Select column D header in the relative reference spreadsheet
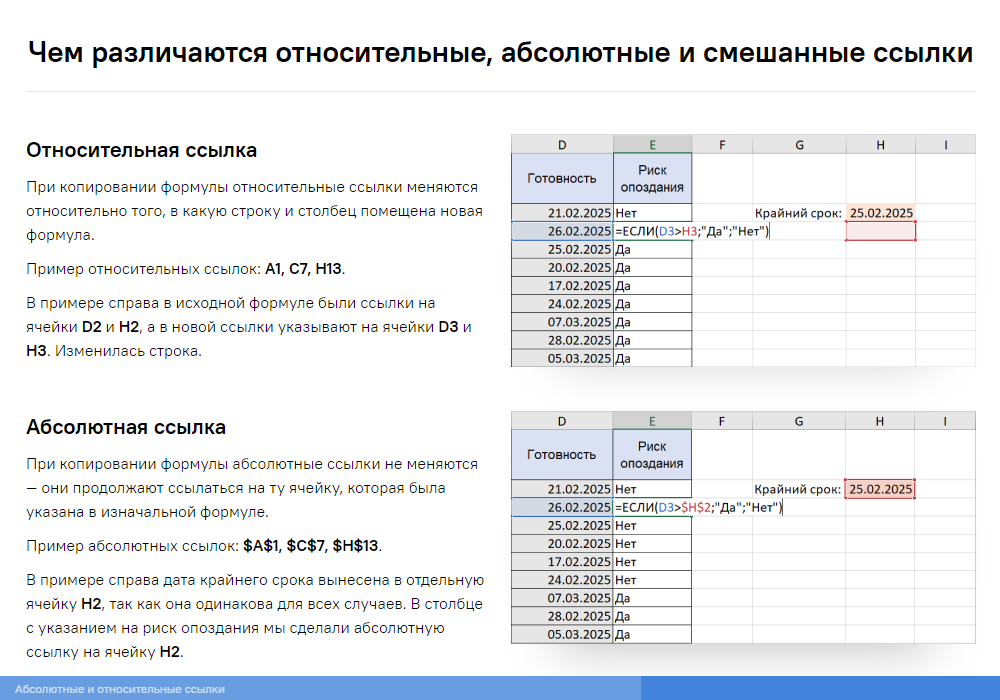 (561, 145)
